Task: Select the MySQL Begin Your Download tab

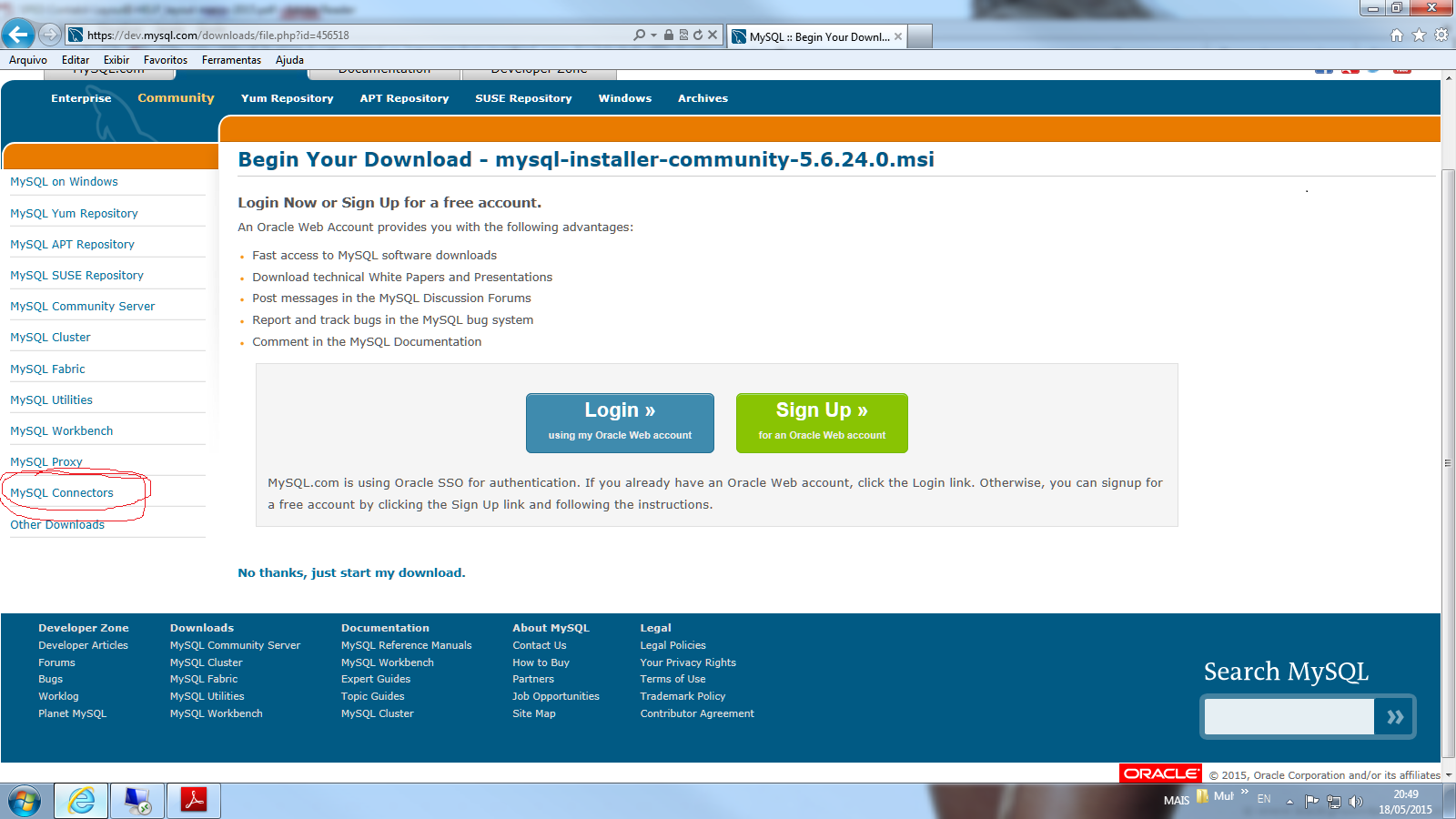Action: [x=817, y=36]
